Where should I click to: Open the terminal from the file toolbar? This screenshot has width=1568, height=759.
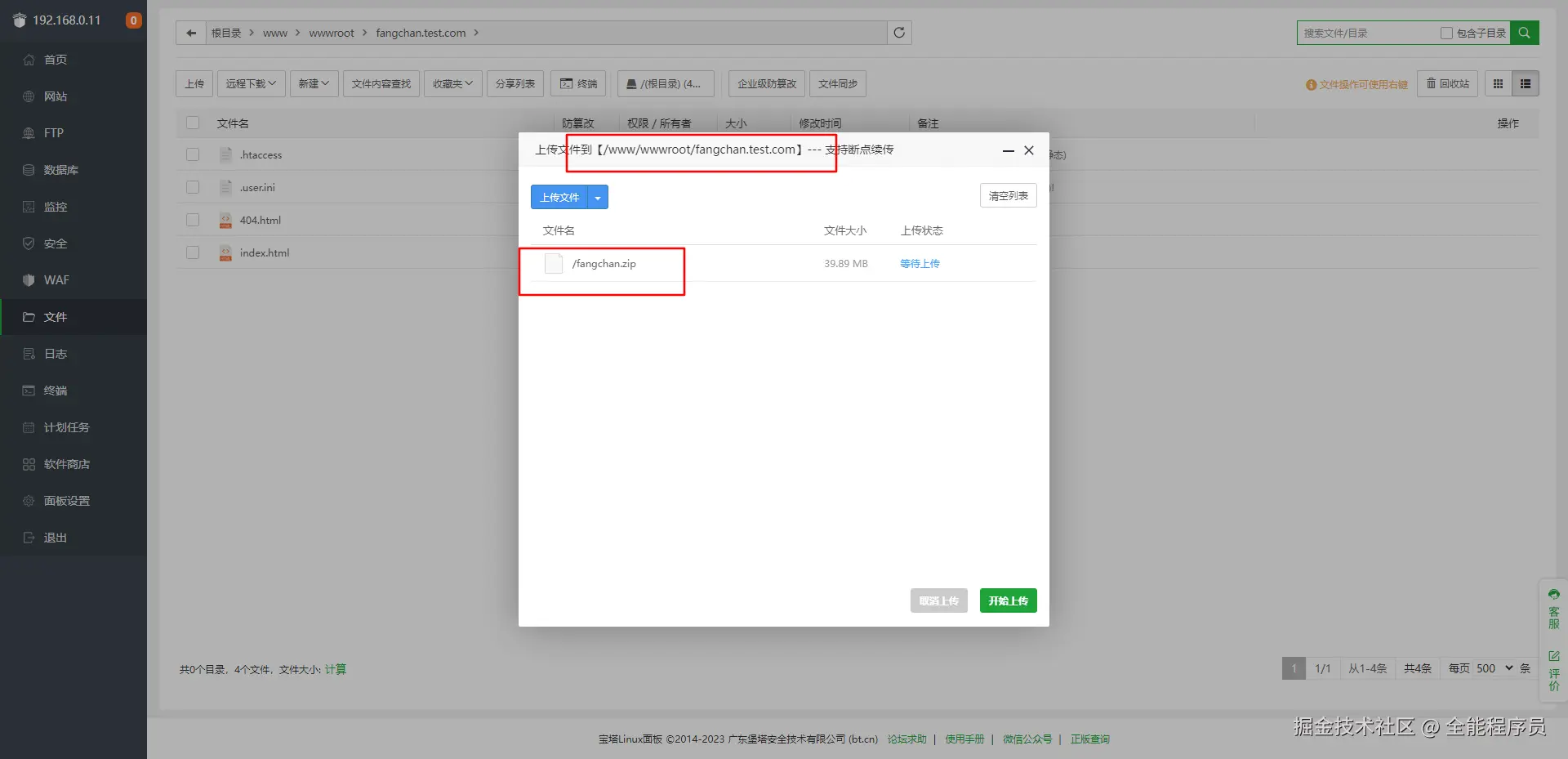578,83
